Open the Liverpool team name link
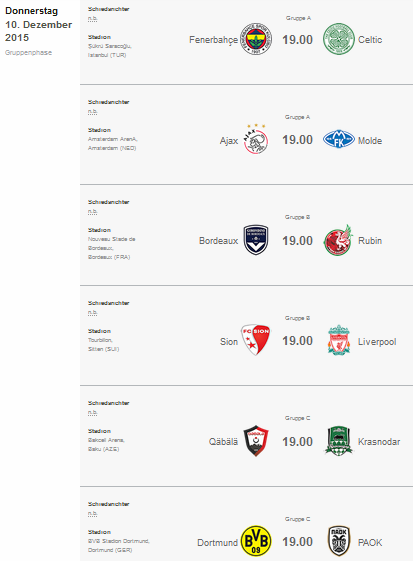 (x=377, y=342)
